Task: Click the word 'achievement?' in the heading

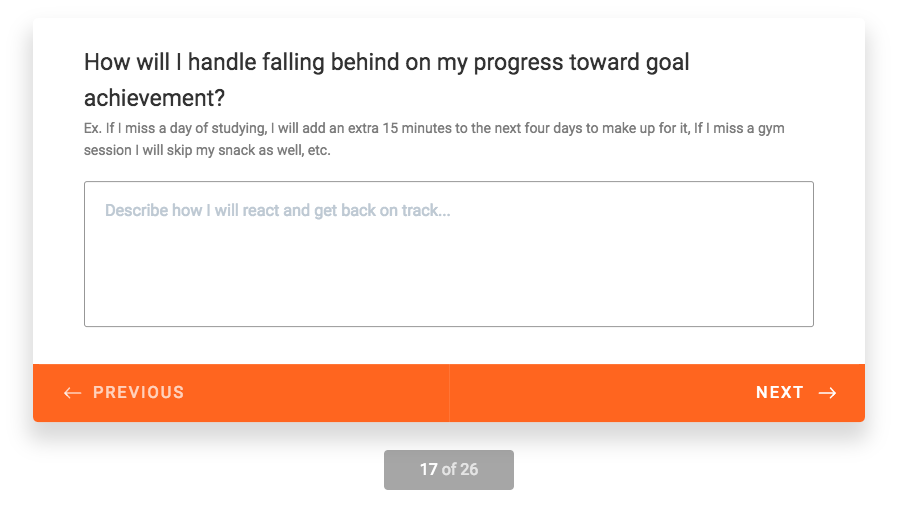Action: tap(155, 98)
